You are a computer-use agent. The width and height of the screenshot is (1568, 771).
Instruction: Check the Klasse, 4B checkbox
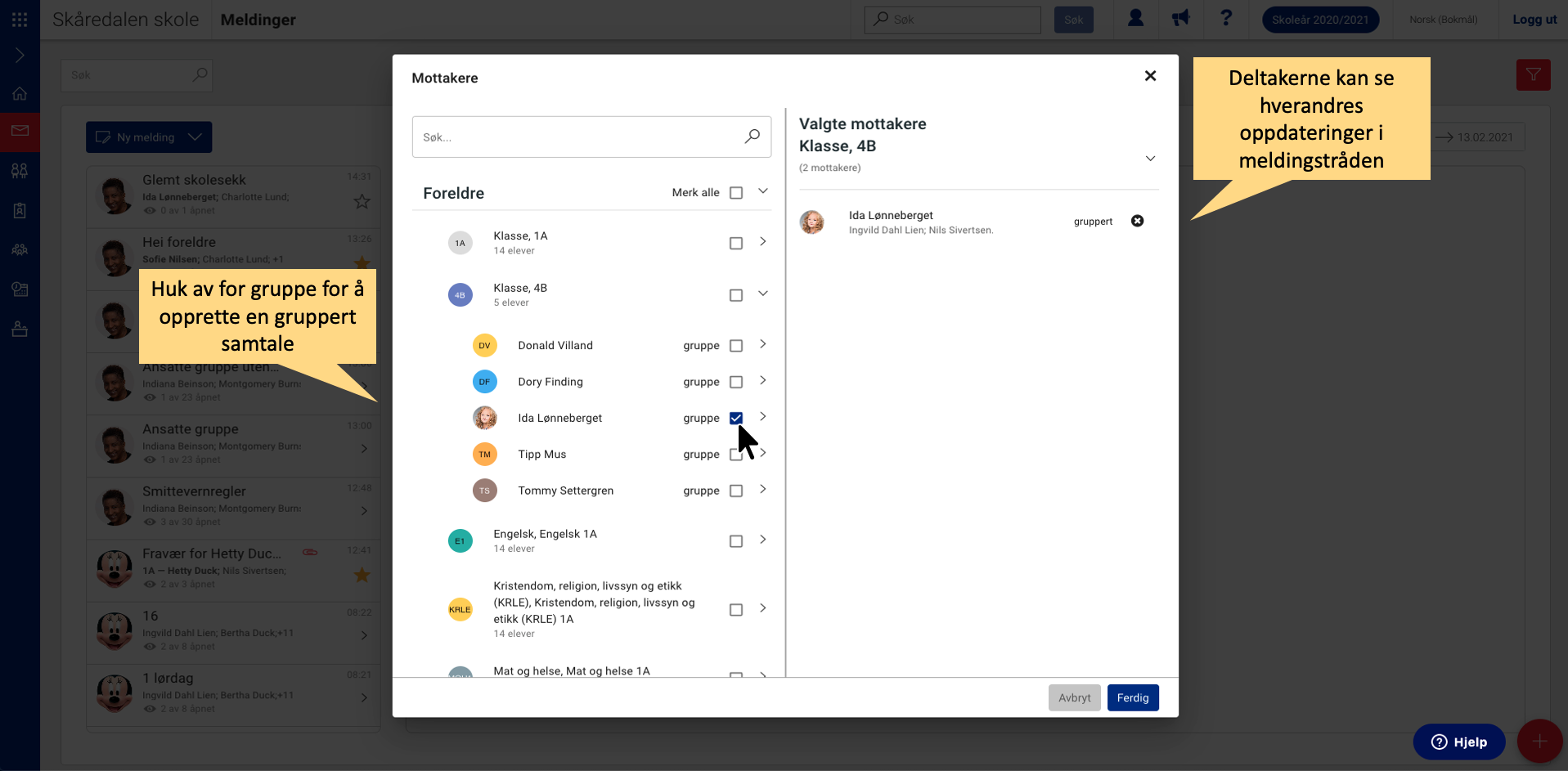pyautogui.click(x=736, y=295)
